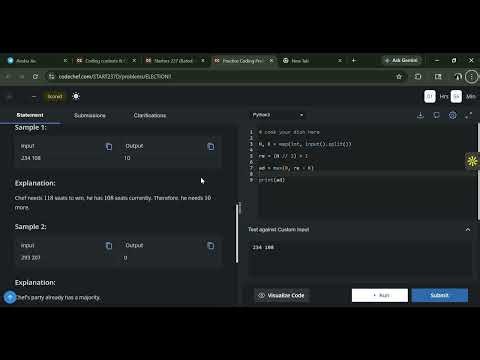Click Sample 2 heading
The height and width of the screenshot is (360, 480).
31,227
